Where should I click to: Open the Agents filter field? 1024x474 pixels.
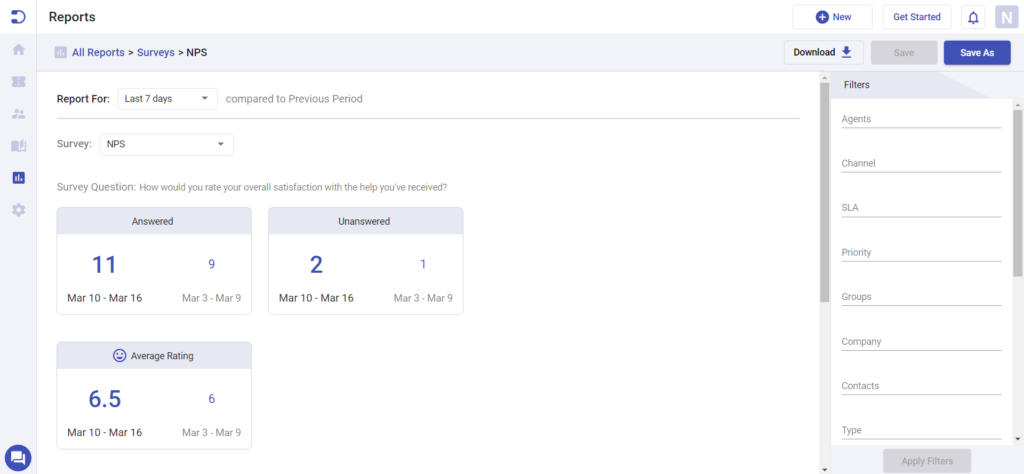[921, 119]
